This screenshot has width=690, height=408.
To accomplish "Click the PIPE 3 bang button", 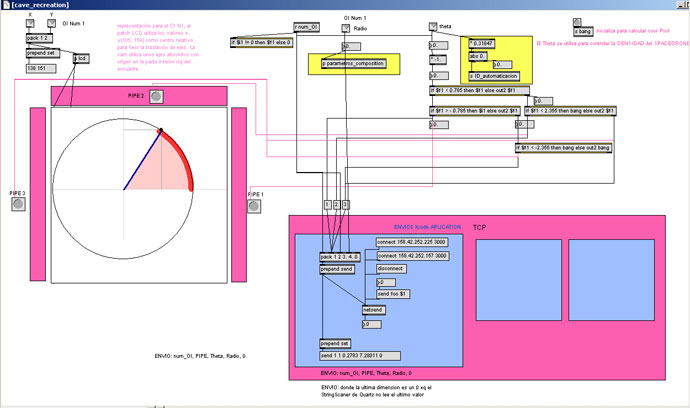I will [x=18, y=205].
